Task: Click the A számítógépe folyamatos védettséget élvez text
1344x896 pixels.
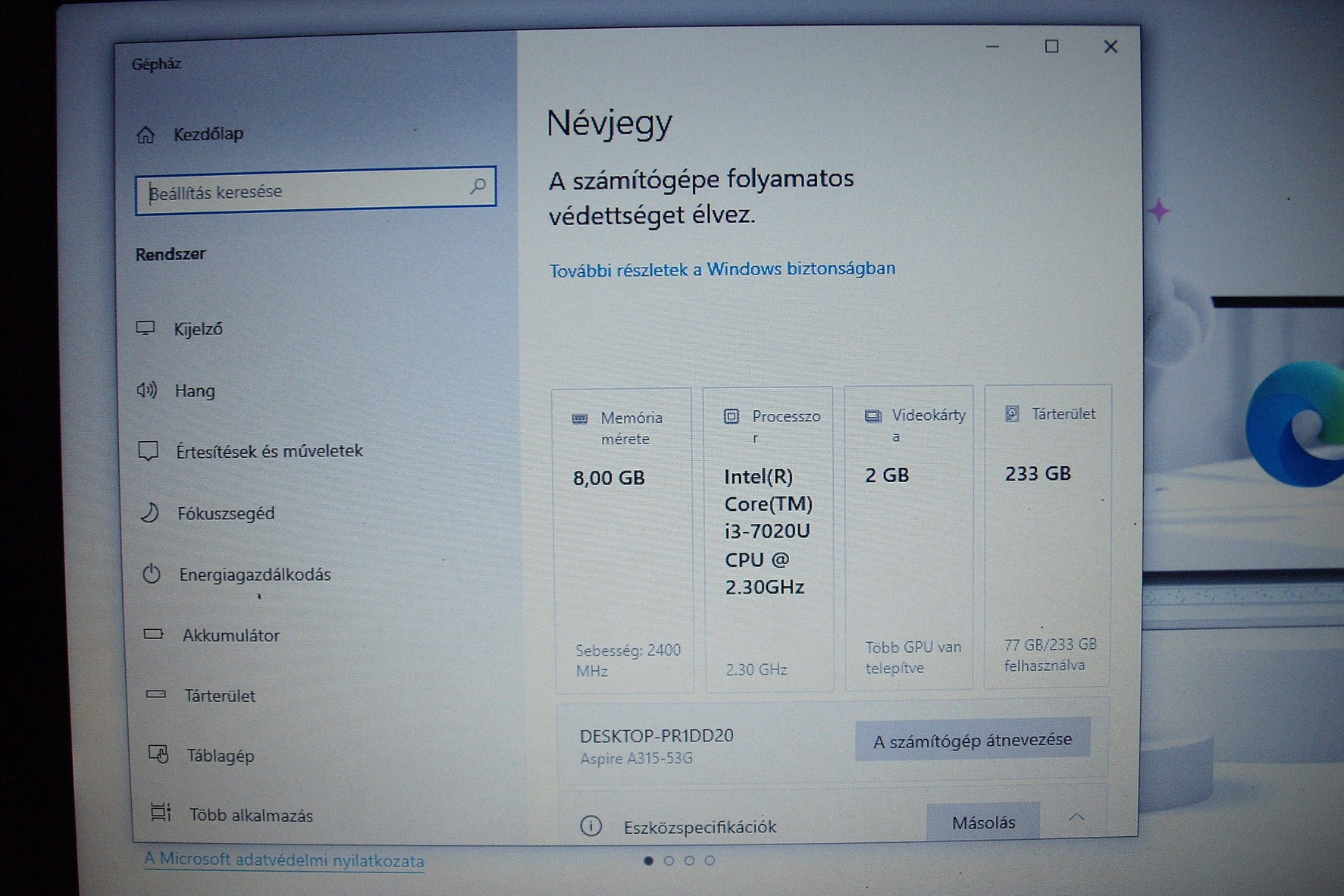Action: coord(701,197)
